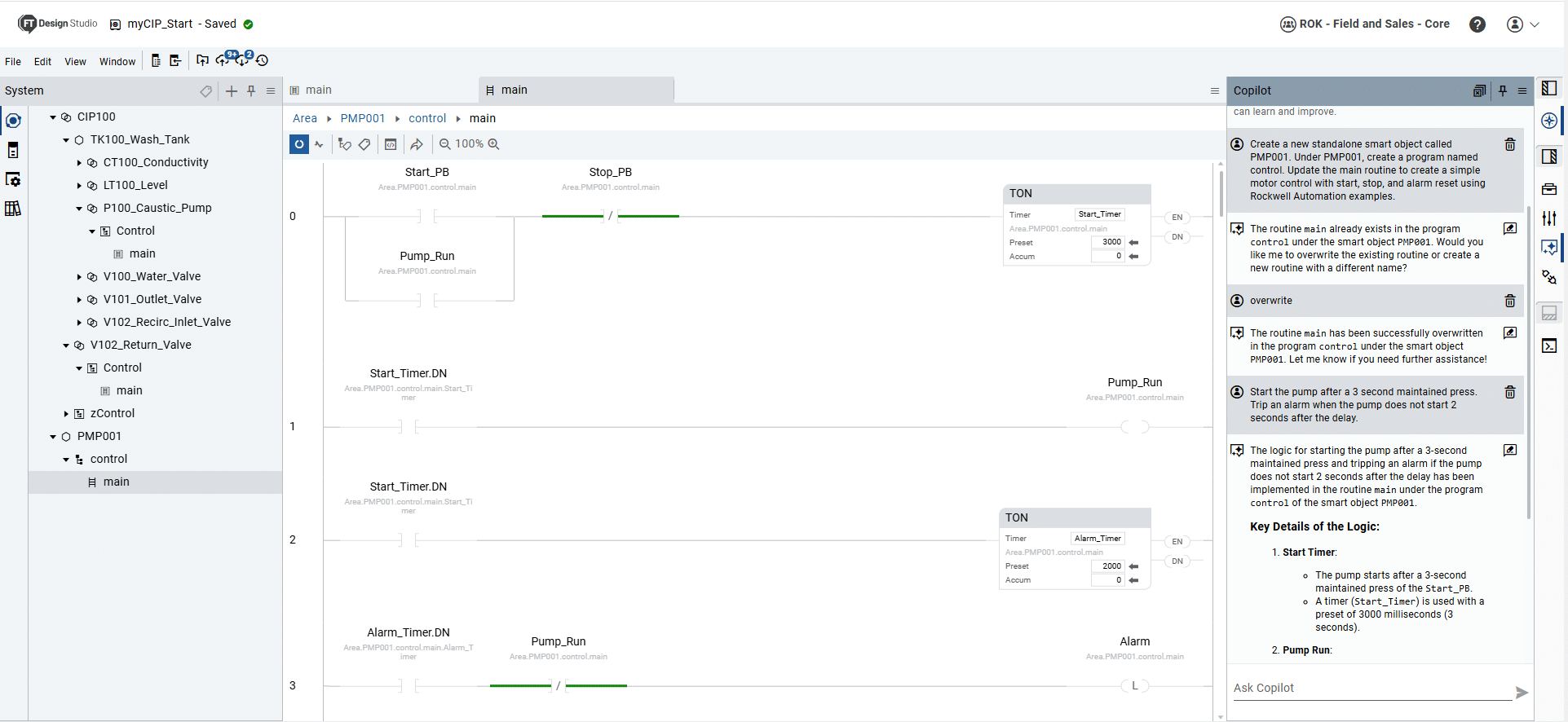Click the control breadcrumb link
The height and width of the screenshot is (722, 1568).
pos(427,118)
